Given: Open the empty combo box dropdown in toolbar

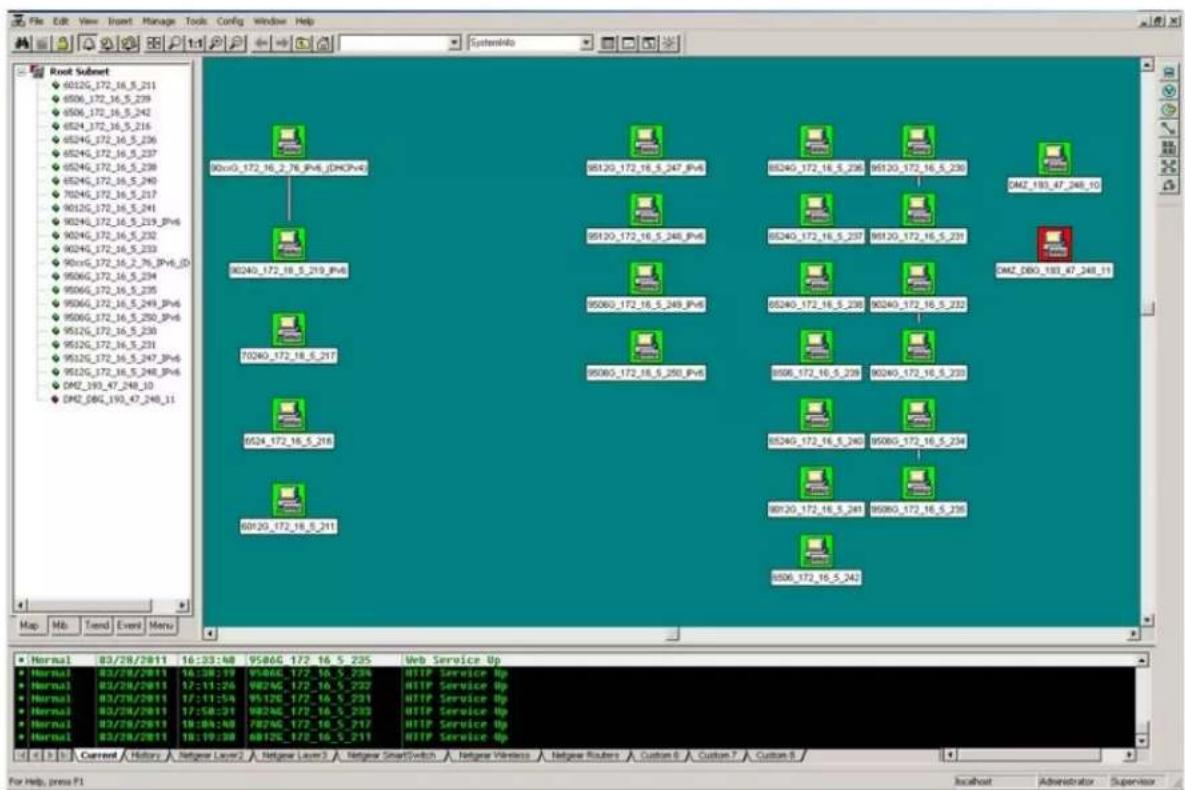Looking at the screenshot, I should (454, 43).
